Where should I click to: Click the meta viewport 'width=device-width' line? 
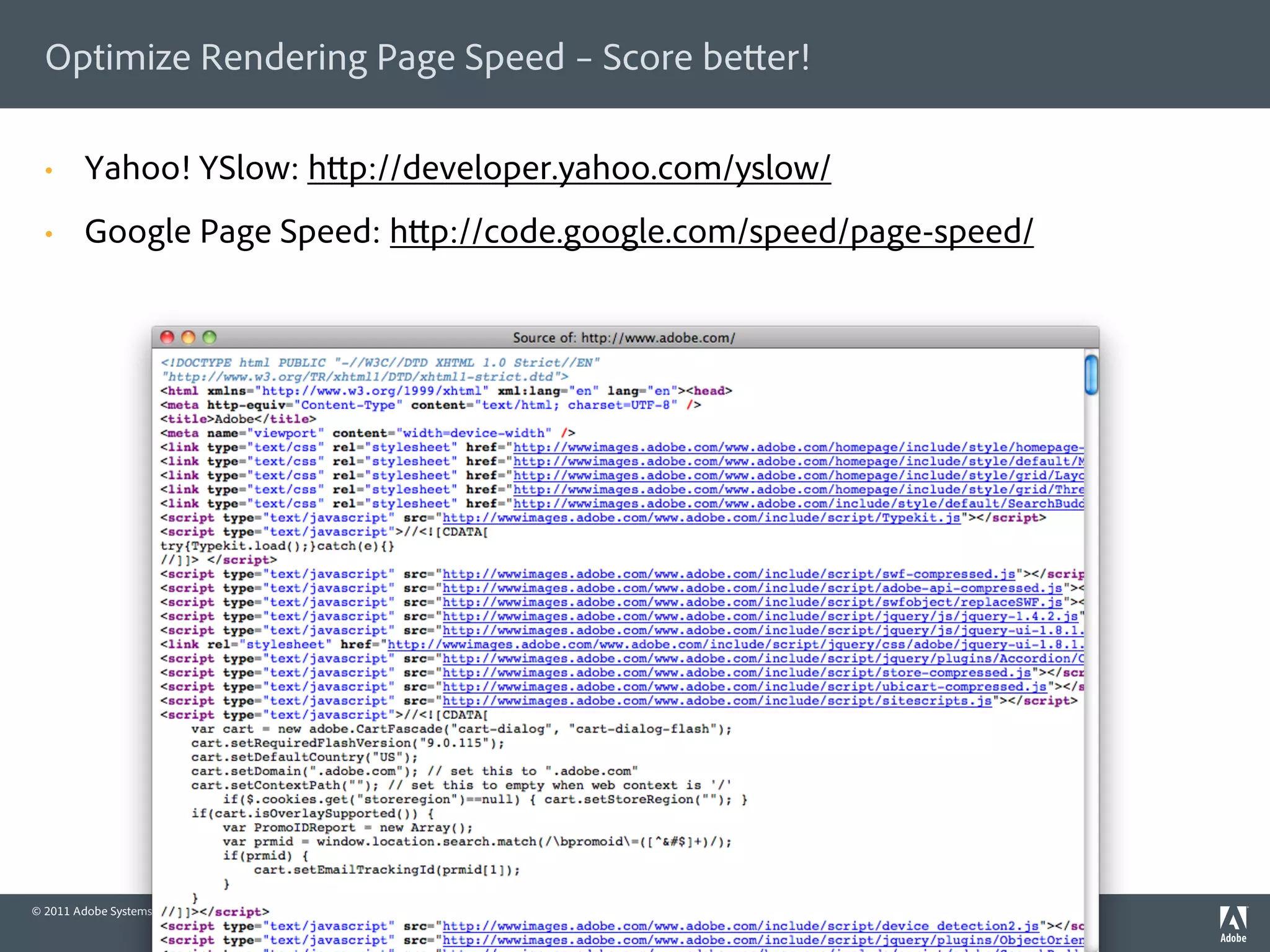click(368, 433)
